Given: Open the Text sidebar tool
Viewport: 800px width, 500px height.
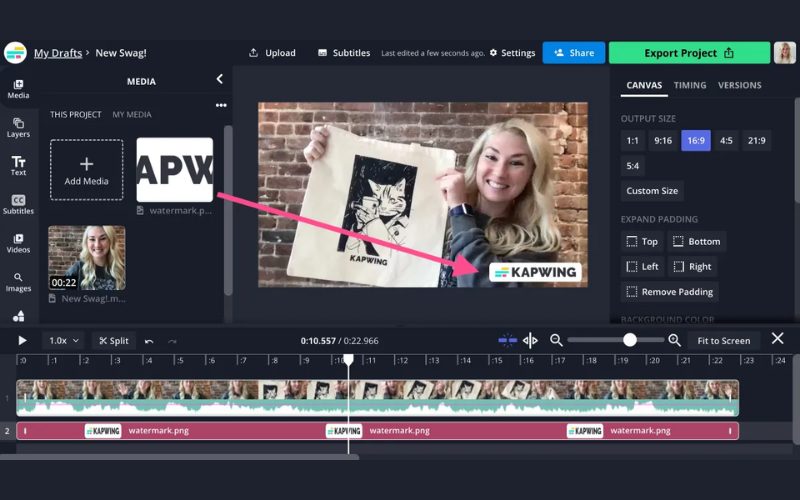Looking at the screenshot, I should click(18, 166).
